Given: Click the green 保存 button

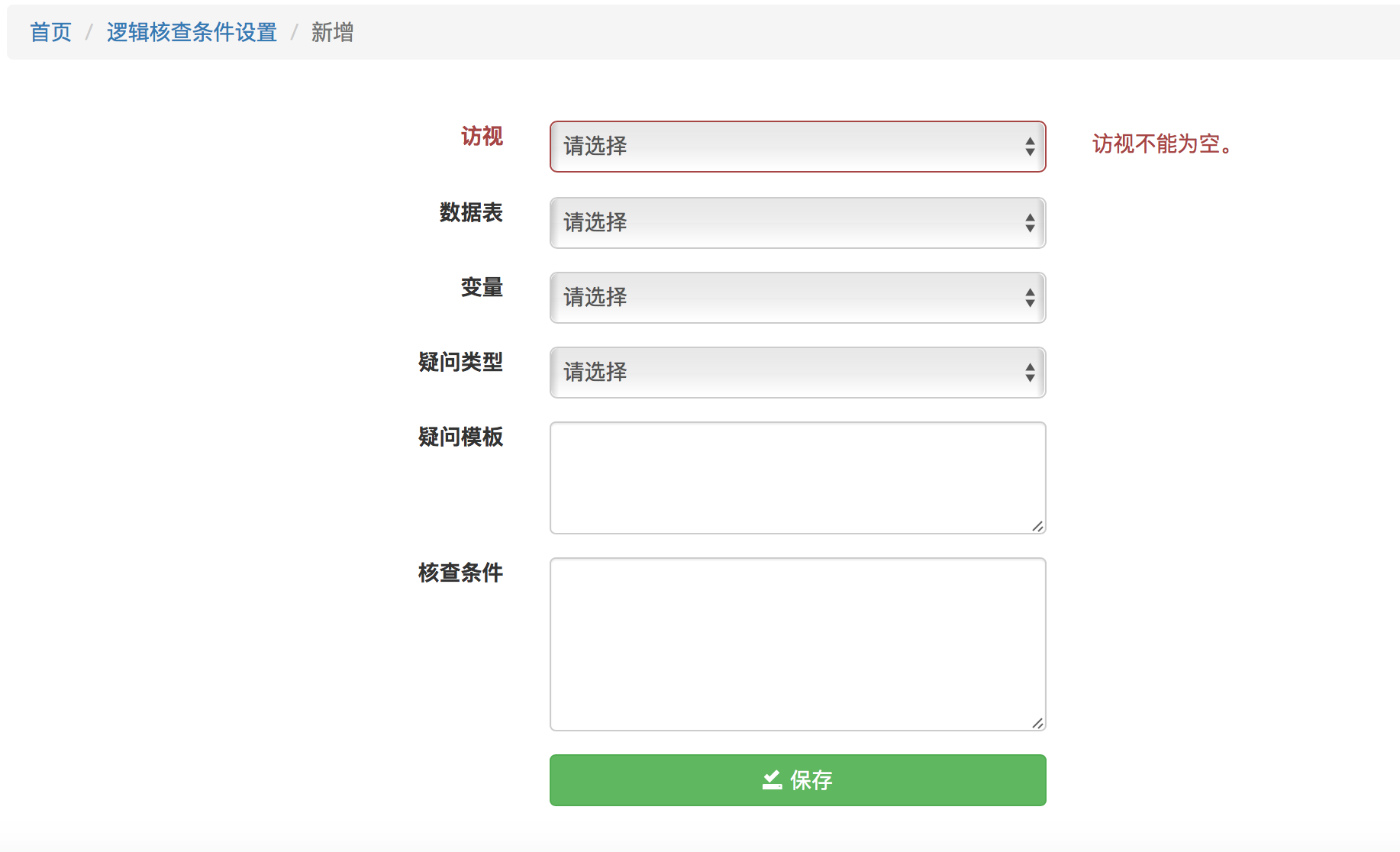Looking at the screenshot, I should 797,780.
